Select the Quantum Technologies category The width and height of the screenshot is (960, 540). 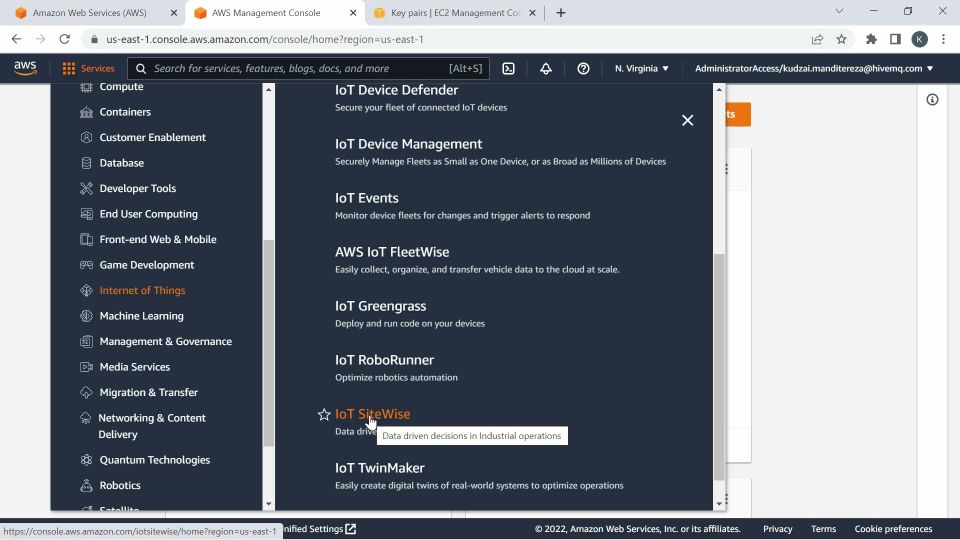(x=155, y=460)
